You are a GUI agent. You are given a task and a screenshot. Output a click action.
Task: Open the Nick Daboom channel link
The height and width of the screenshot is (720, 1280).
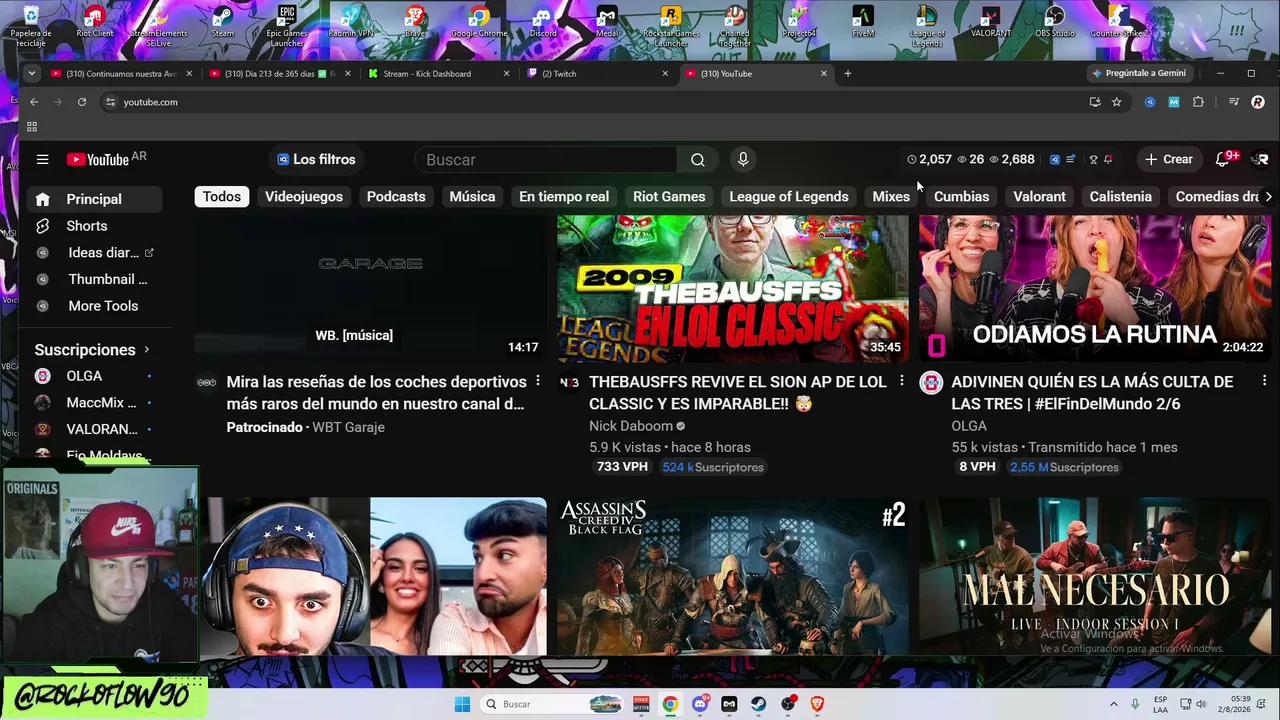click(x=631, y=426)
